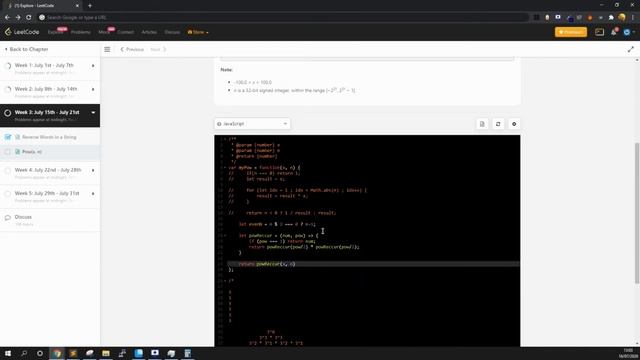
Task: Open the Calculator in the taskbar
Action: click(188, 353)
